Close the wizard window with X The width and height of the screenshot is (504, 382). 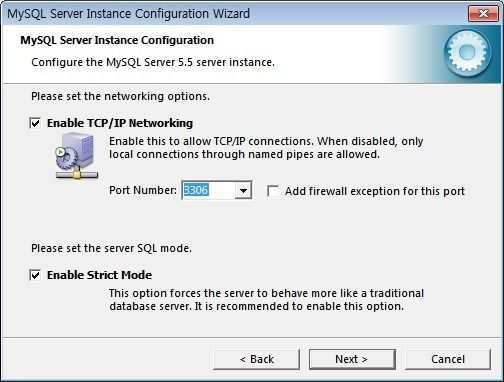click(x=483, y=13)
